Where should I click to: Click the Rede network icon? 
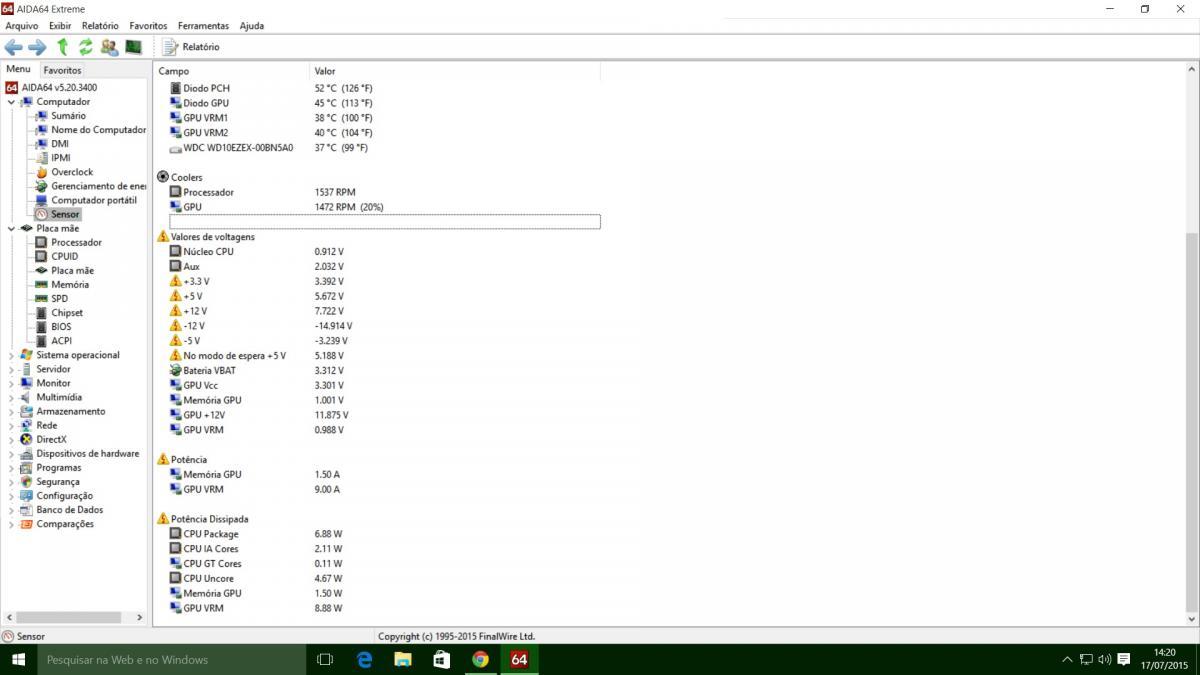(27, 425)
